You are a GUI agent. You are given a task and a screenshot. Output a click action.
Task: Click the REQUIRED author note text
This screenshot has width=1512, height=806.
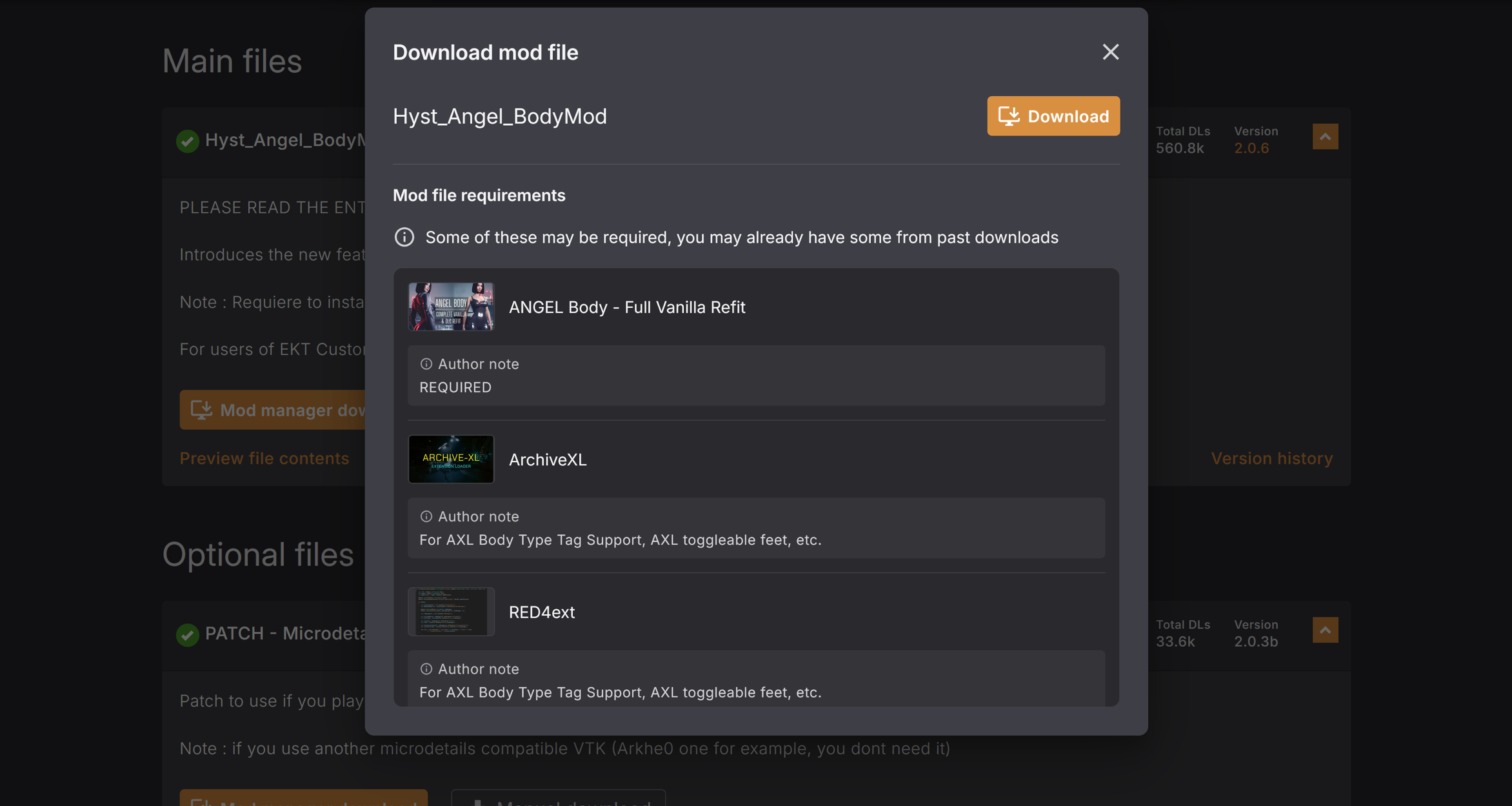click(x=455, y=387)
